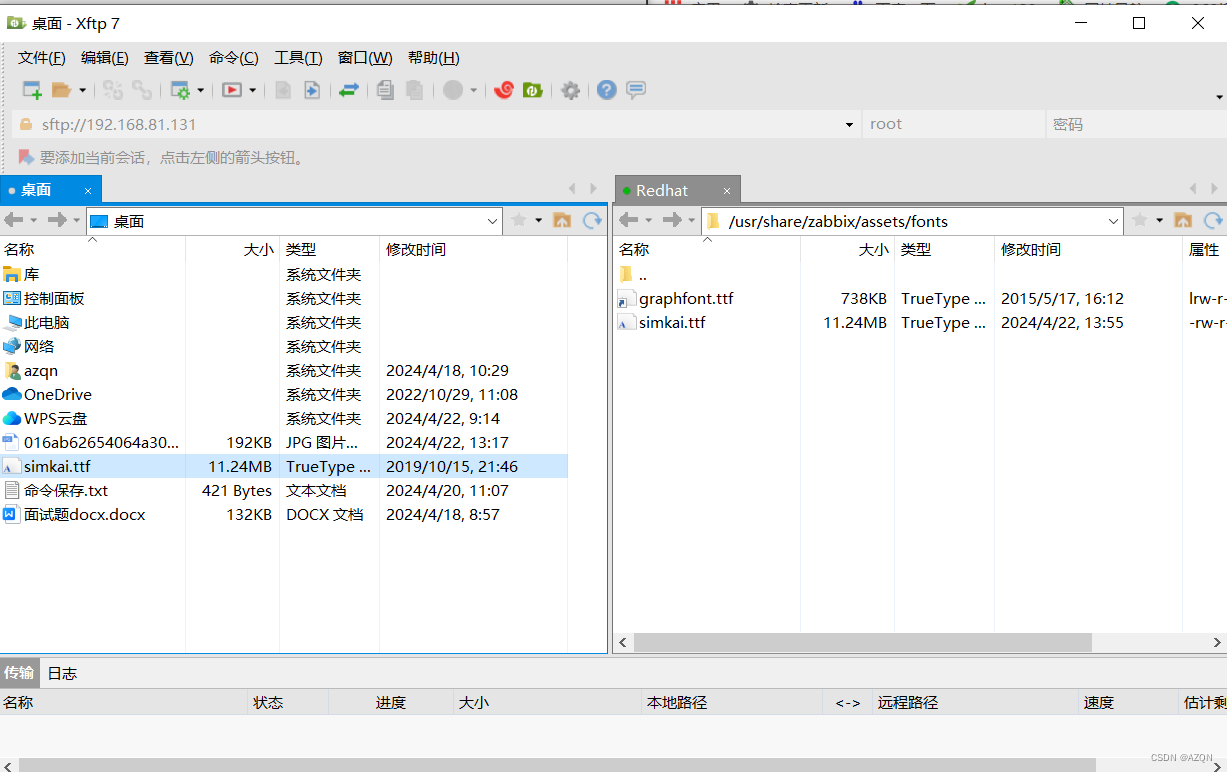
Task: Open the left pane address bar dropdown
Action: [491, 221]
